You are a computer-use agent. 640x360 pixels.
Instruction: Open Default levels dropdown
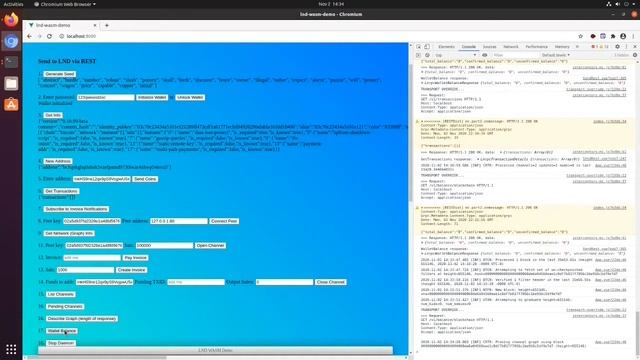[556, 55]
